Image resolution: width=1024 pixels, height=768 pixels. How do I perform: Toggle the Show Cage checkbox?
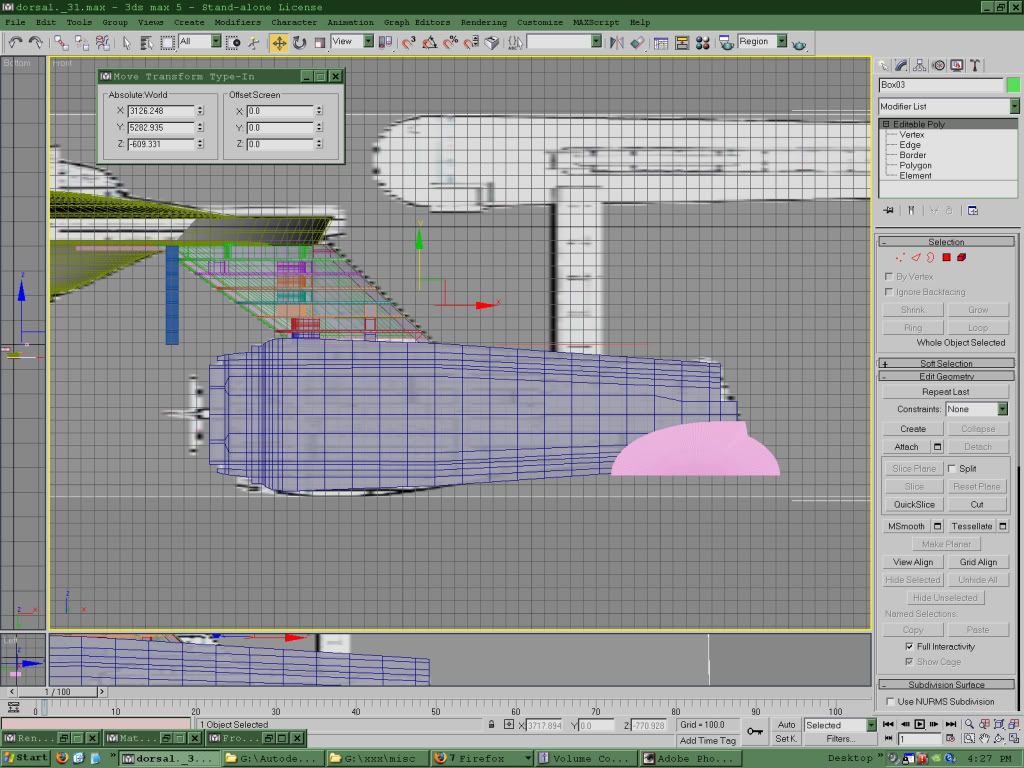click(909, 662)
